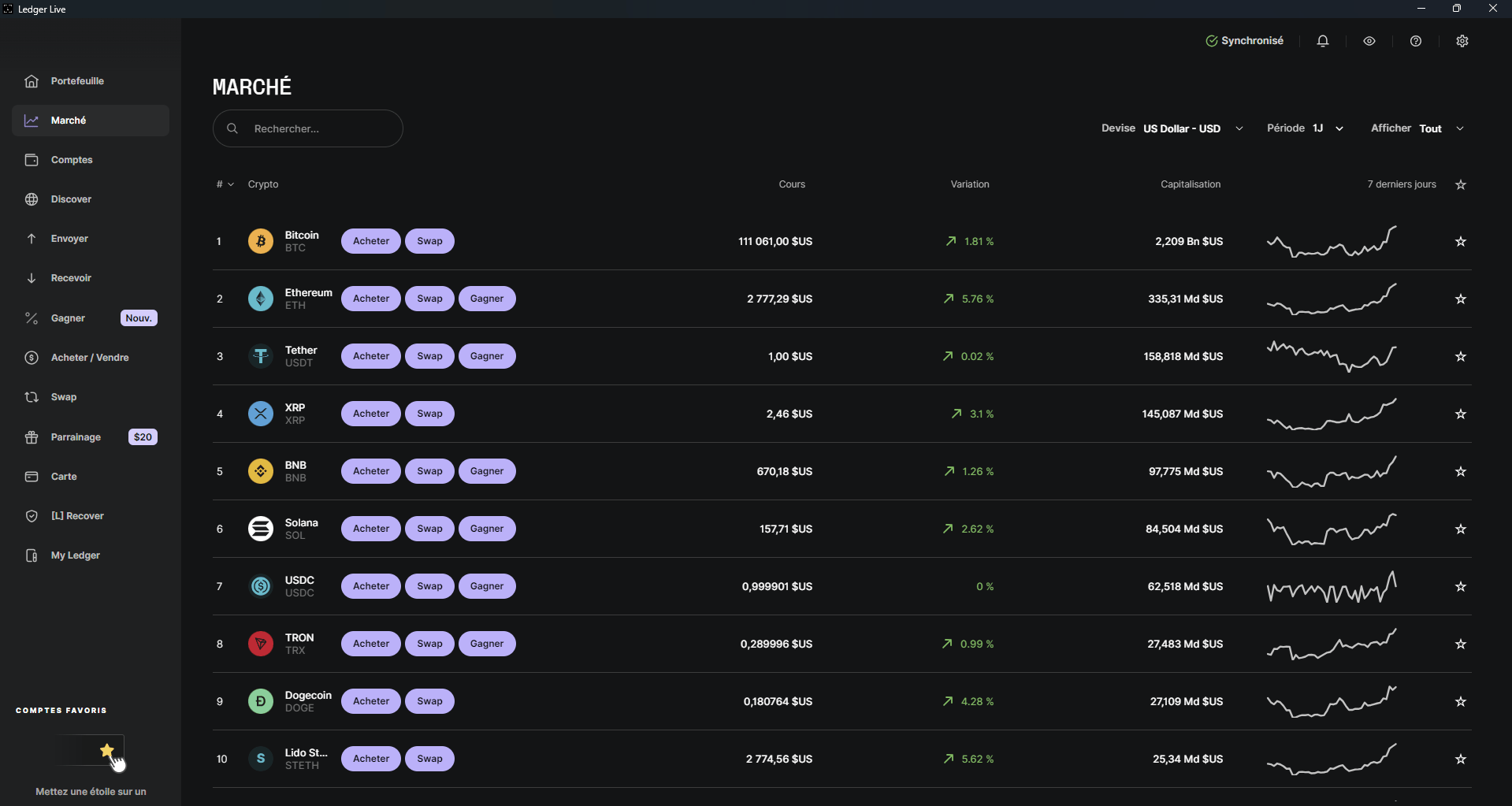Click the Parrainage gift icon
The width and height of the screenshot is (1512, 806).
[32, 437]
